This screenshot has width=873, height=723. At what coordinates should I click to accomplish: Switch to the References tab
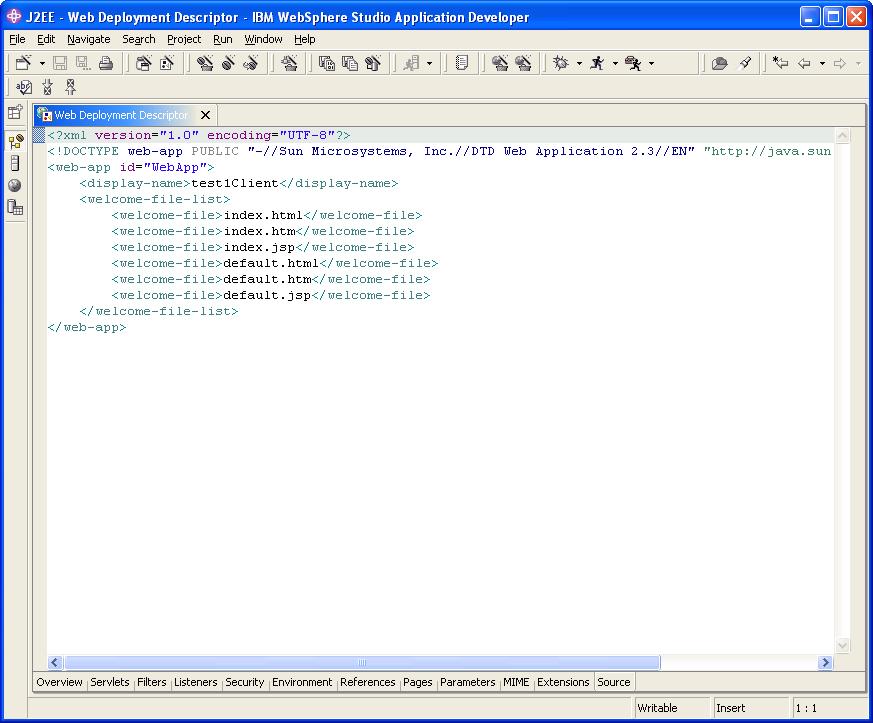click(367, 682)
